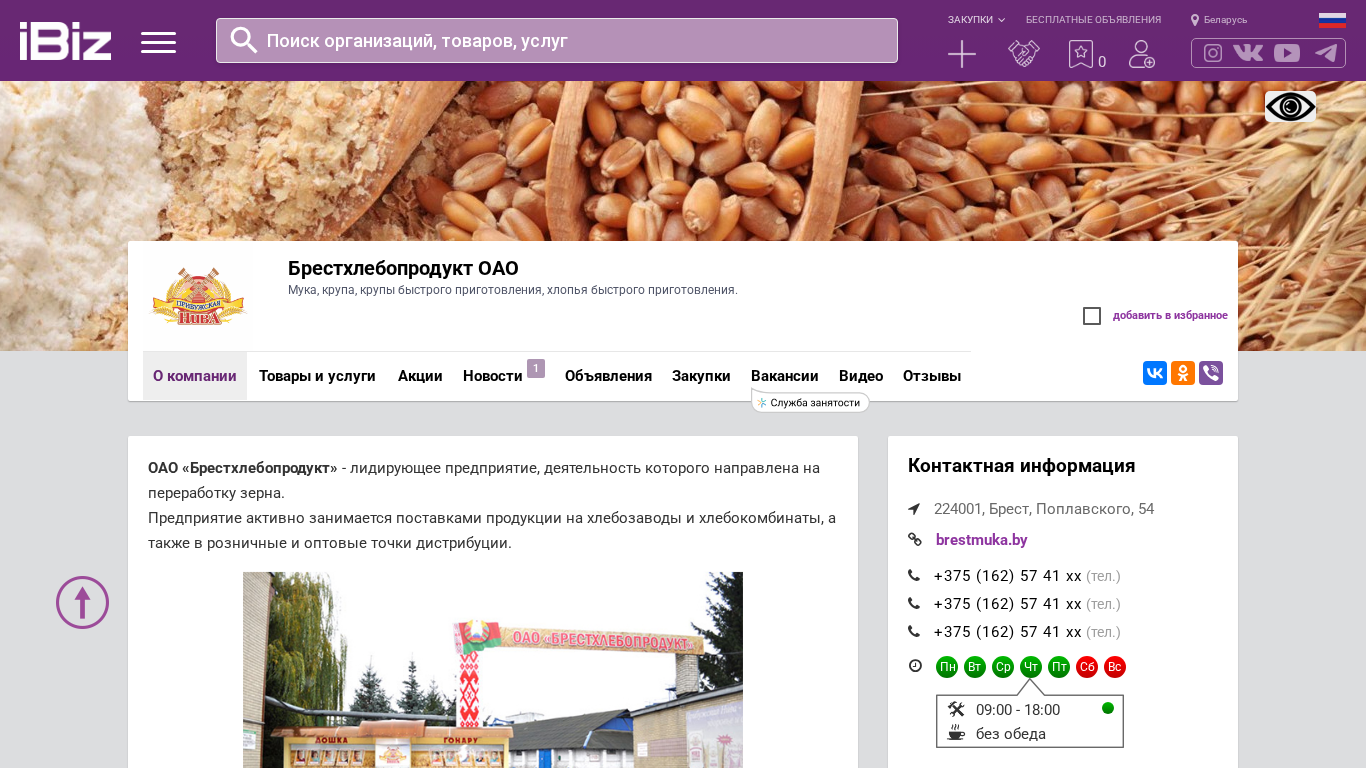The width and height of the screenshot is (1366, 768).
Task: Toggle accessibility eye view
Action: click(x=1290, y=107)
